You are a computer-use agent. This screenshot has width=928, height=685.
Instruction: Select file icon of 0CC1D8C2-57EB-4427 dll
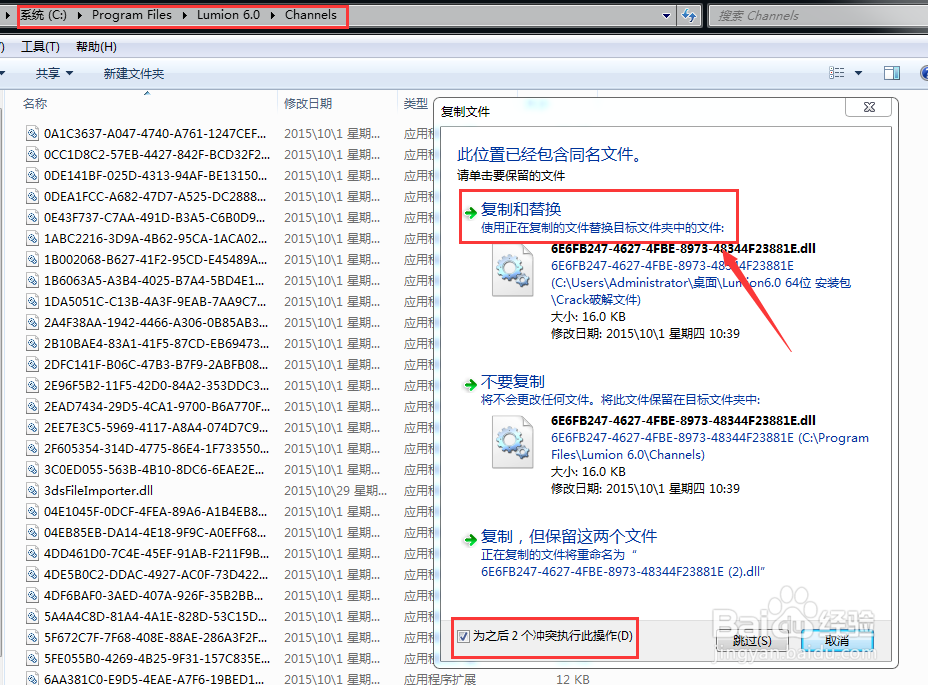point(33,155)
